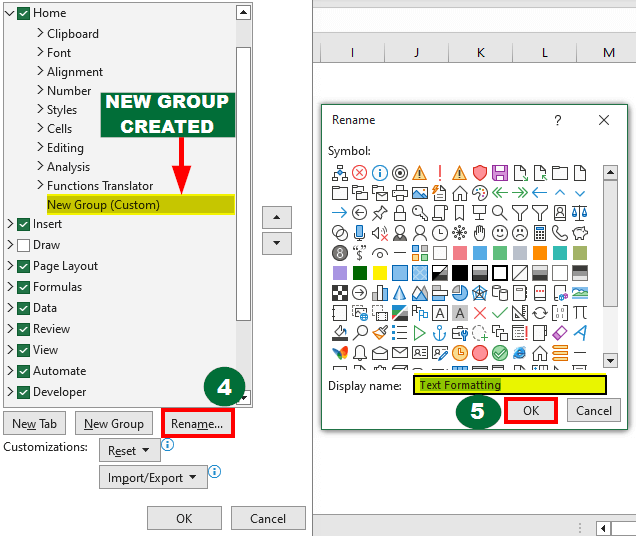Enable the Draw tab checkbox
Image resolution: width=636 pixels, height=536 pixels.
(24, 245)
